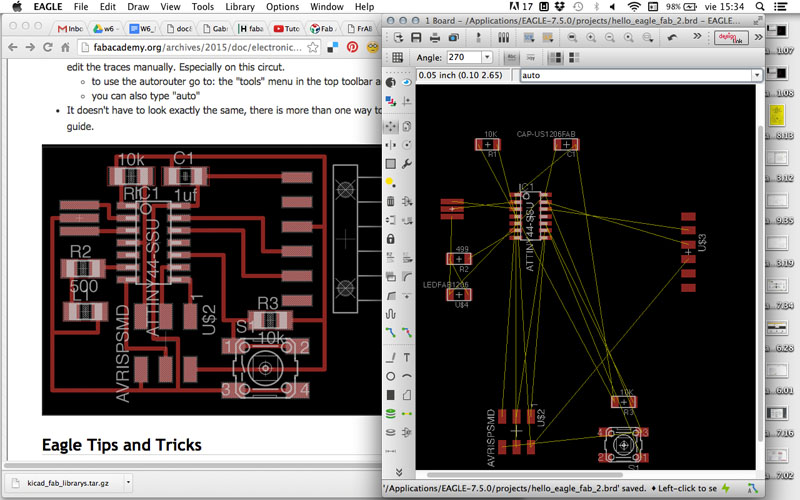800x500 pixels.
Task: Switch to schematic via Board/Schematic icon
Action: tap(479, 37)
